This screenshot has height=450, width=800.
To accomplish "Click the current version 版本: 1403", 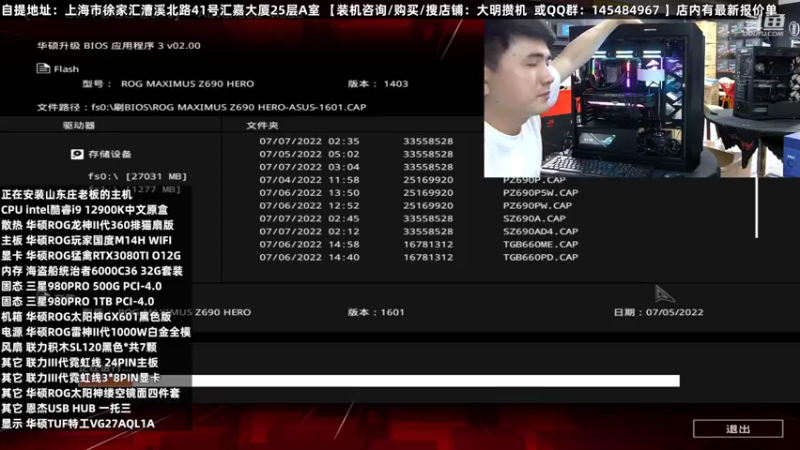I will pos(378,84).
